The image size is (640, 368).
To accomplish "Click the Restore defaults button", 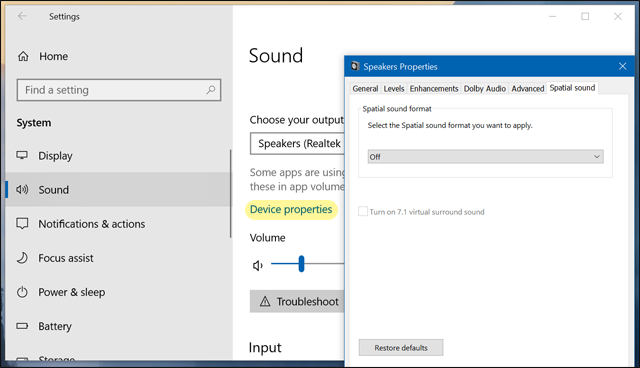I will coord(401,348).
